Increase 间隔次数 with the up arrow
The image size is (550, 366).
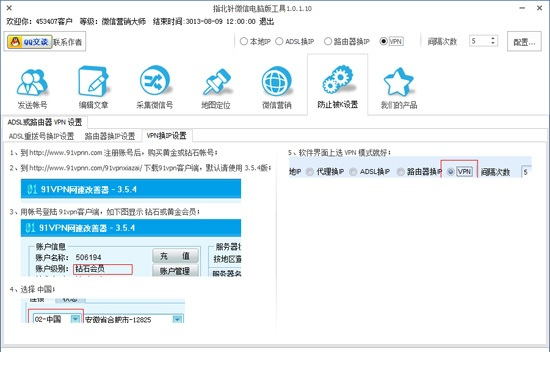click(x=493, y=38)
